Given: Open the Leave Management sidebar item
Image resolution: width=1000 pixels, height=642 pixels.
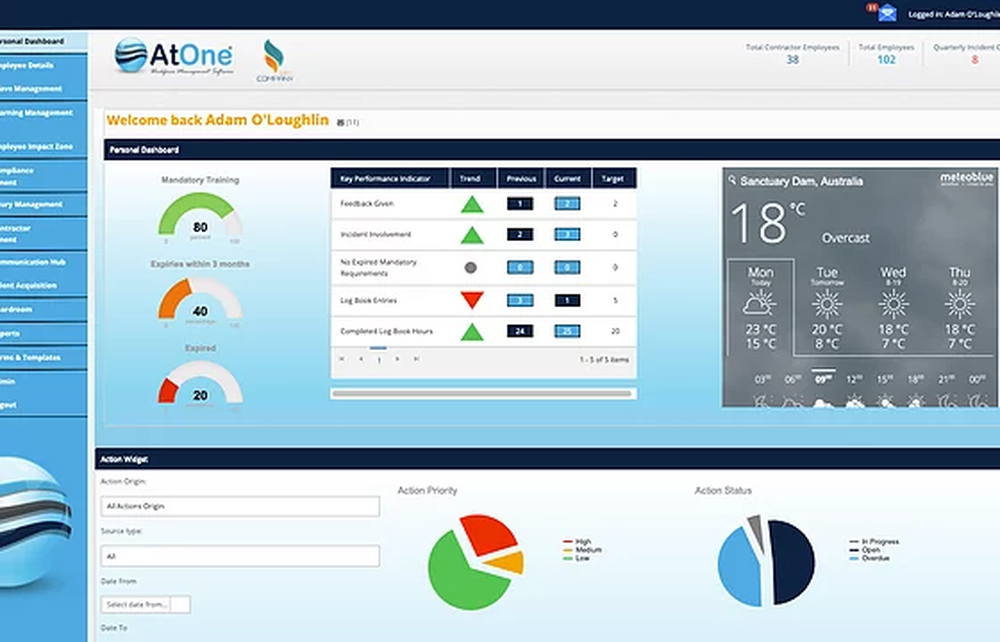Looking at the screenshot, I should (40, 89).
